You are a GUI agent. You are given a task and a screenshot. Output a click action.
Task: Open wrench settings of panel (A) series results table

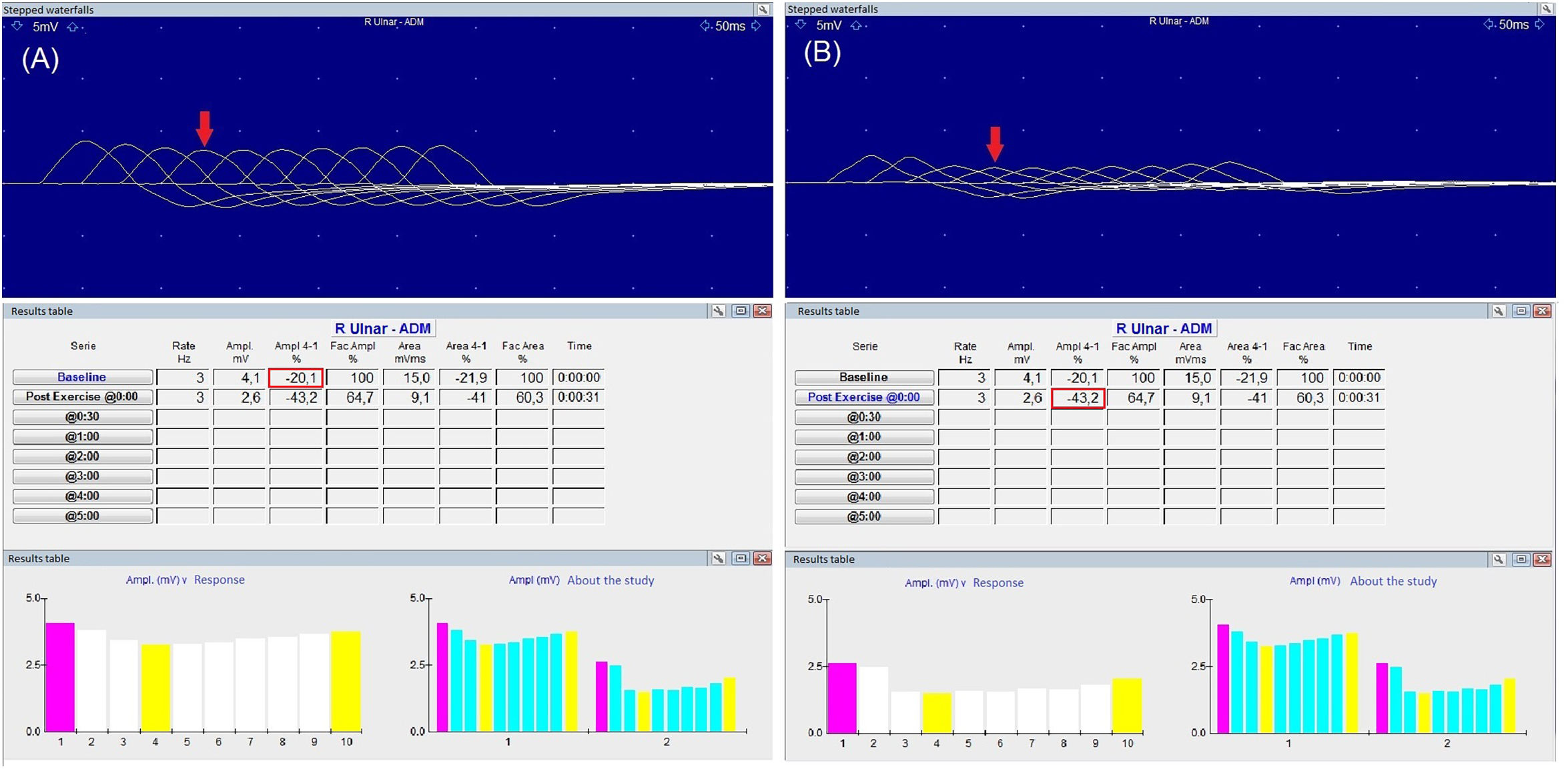coord(718,311)
